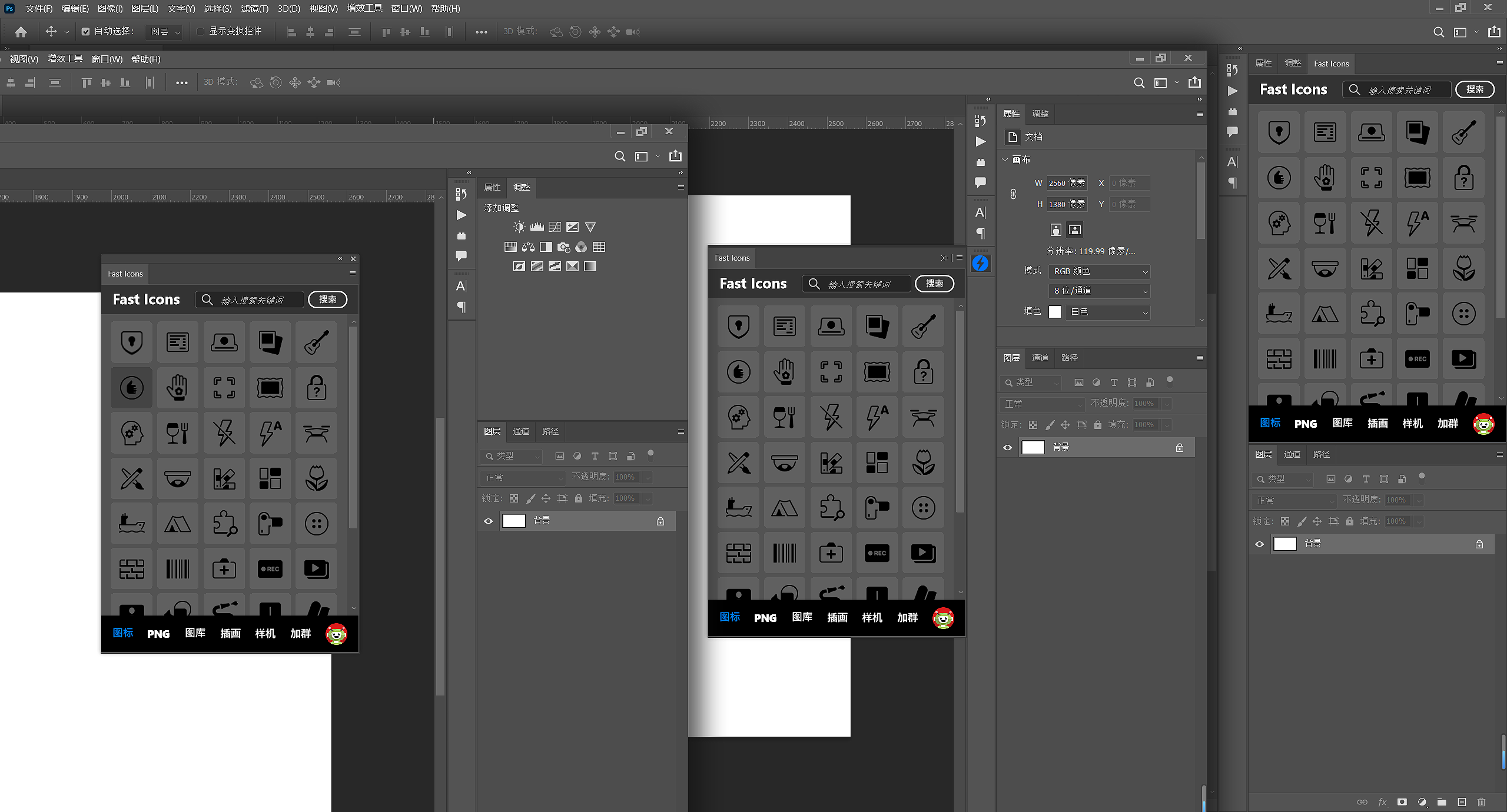This screenshot has height=812, width=1507.
Task: Switch to the 路径 tab in the far-right Layers panel
Action: click(1321, 454)
